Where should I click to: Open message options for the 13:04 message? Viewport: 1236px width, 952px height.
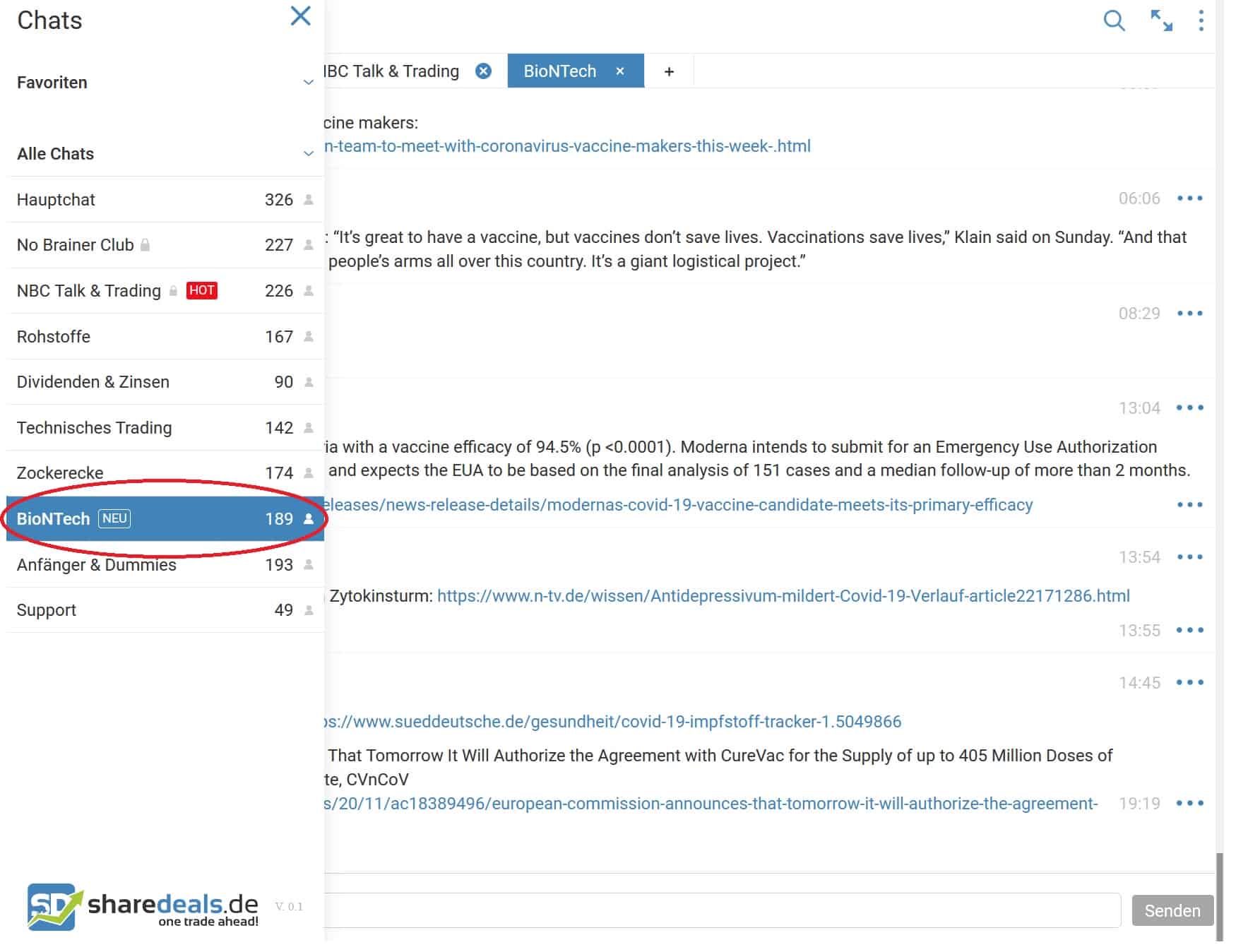click(x=1189, y=408)
